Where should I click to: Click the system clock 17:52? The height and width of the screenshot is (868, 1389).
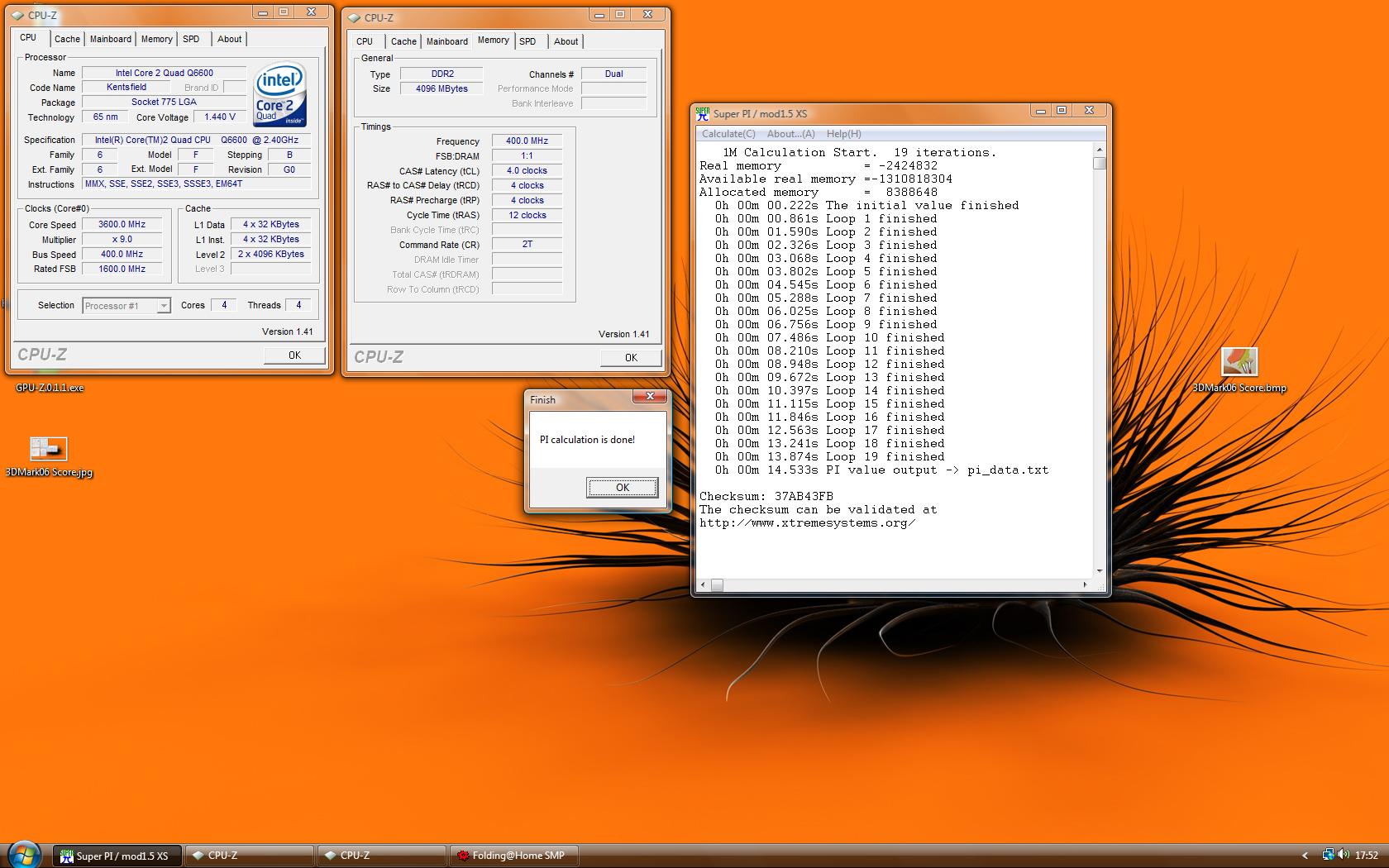tap(1367, 856)
